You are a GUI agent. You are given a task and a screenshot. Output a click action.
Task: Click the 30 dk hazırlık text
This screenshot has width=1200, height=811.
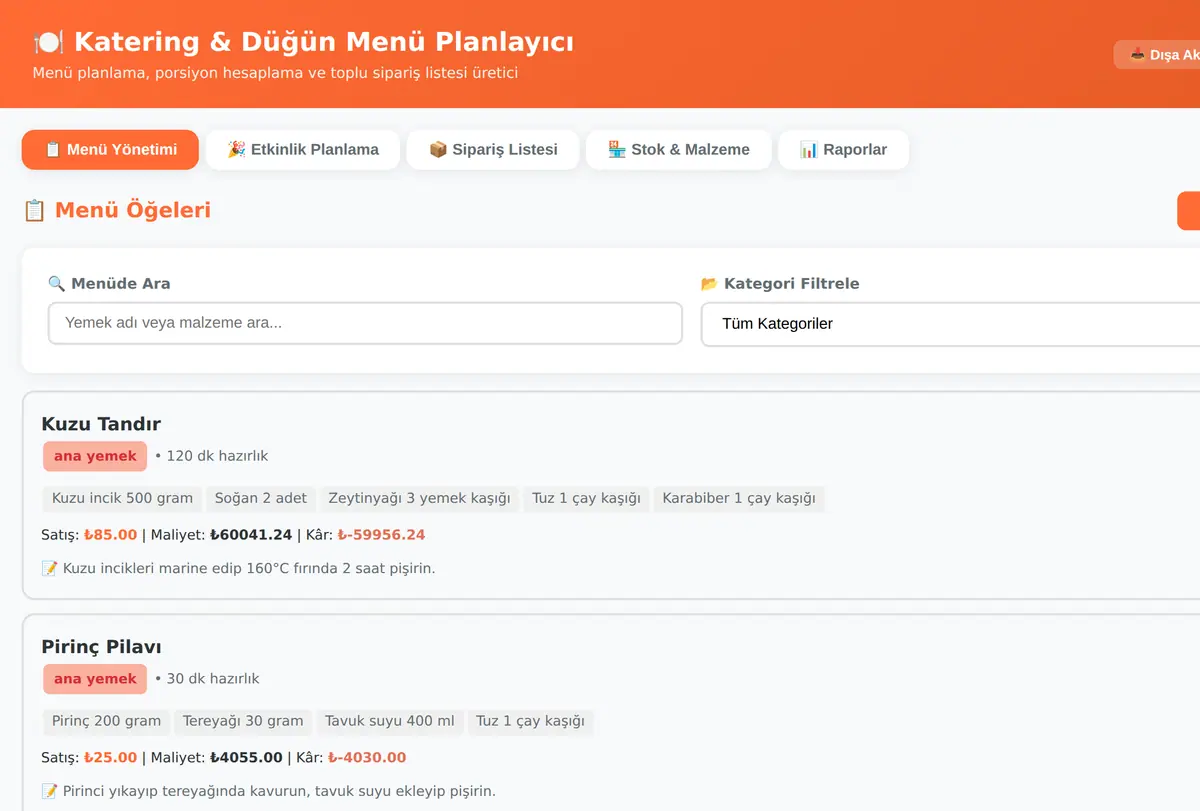pyautogui.click(x=213, y=679)
